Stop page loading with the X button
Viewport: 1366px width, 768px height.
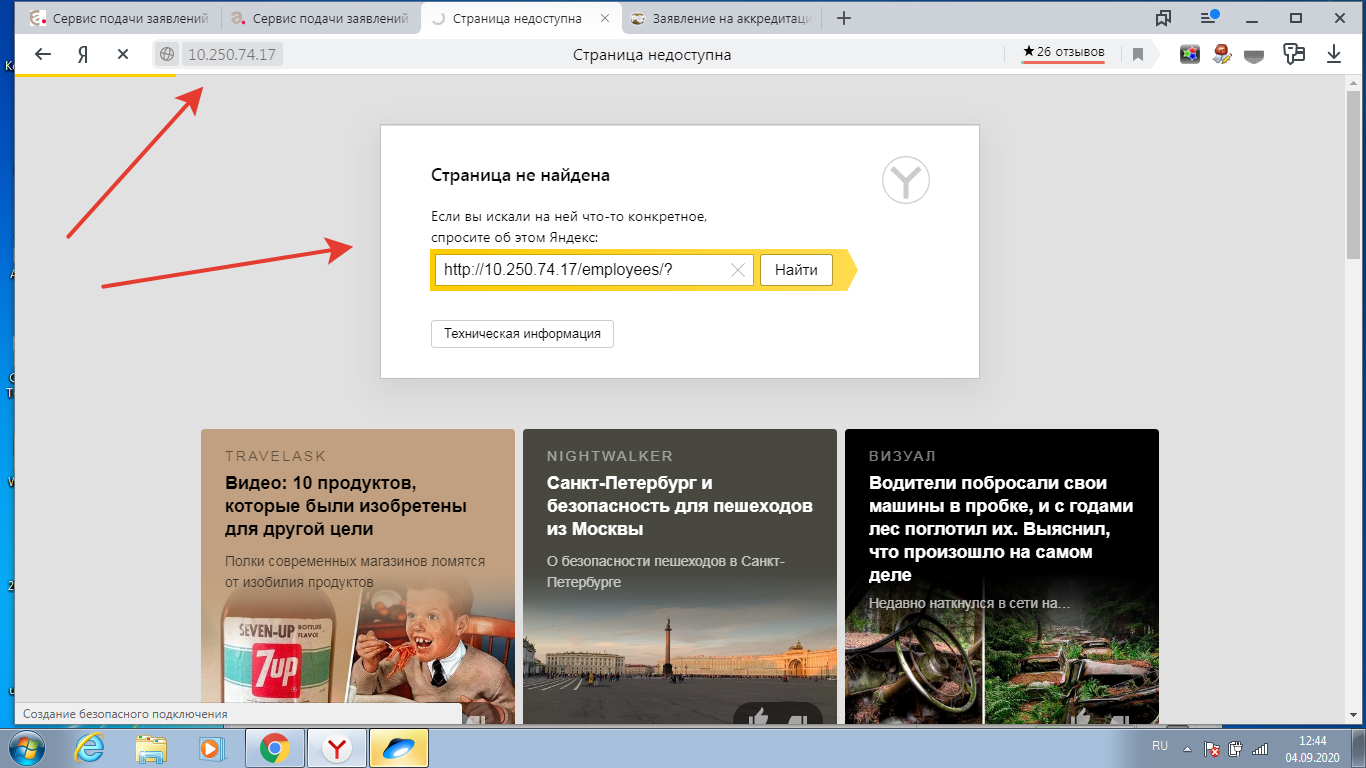123,55
